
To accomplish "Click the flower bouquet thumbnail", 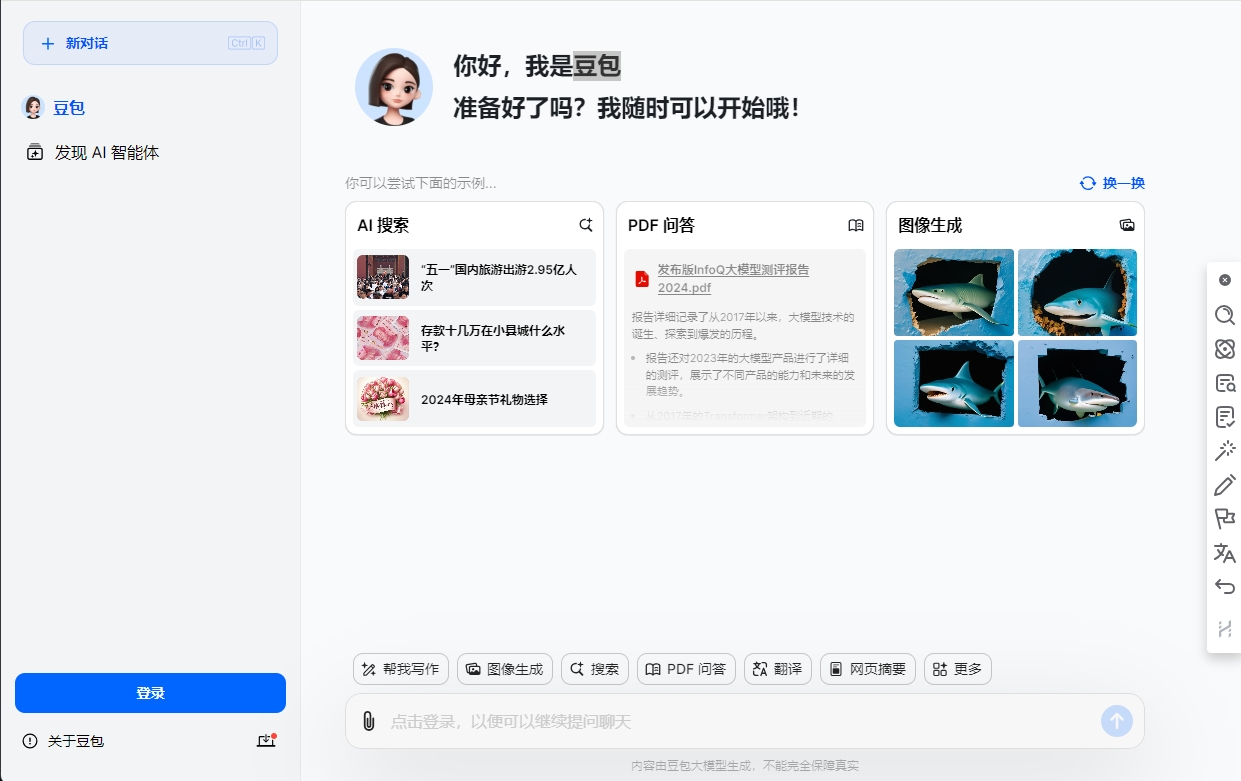I will click(x=383, y=399).
